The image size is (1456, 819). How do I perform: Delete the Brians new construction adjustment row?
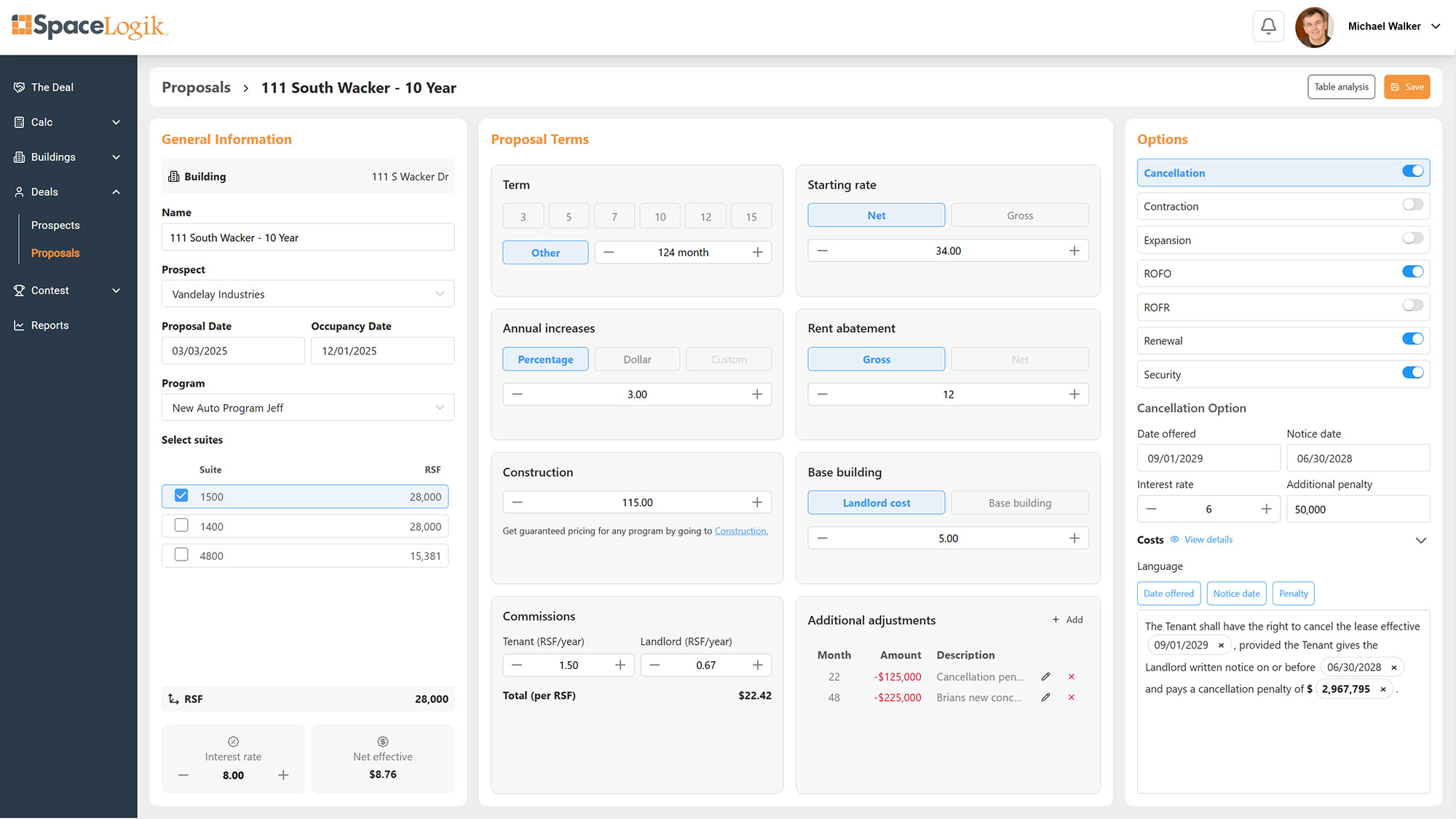[1071, 697]
